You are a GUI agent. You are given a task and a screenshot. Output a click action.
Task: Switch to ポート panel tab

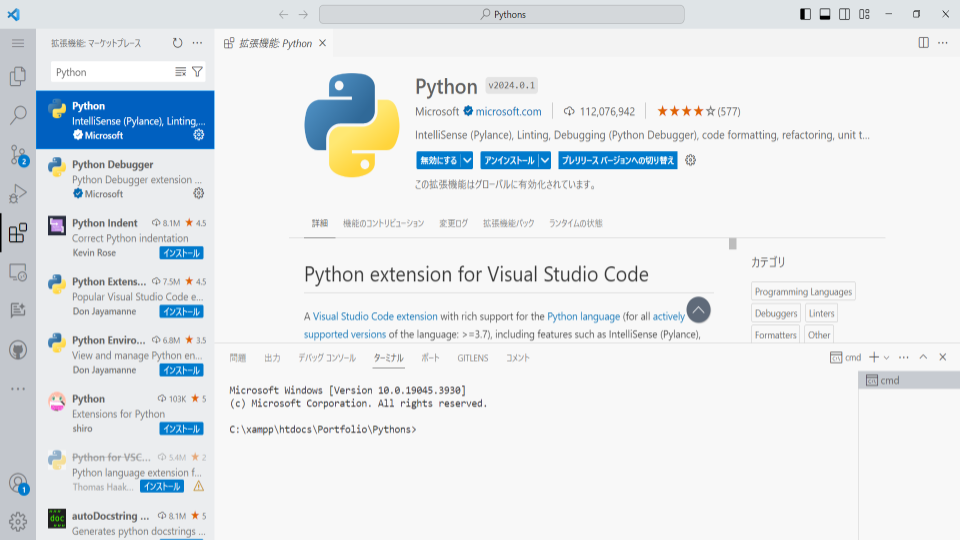(x=430, y=358)
